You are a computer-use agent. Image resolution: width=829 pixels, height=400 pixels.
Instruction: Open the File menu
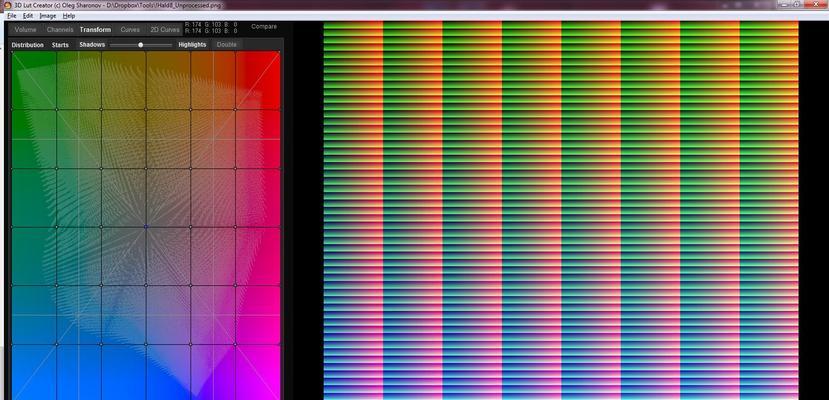12,16
